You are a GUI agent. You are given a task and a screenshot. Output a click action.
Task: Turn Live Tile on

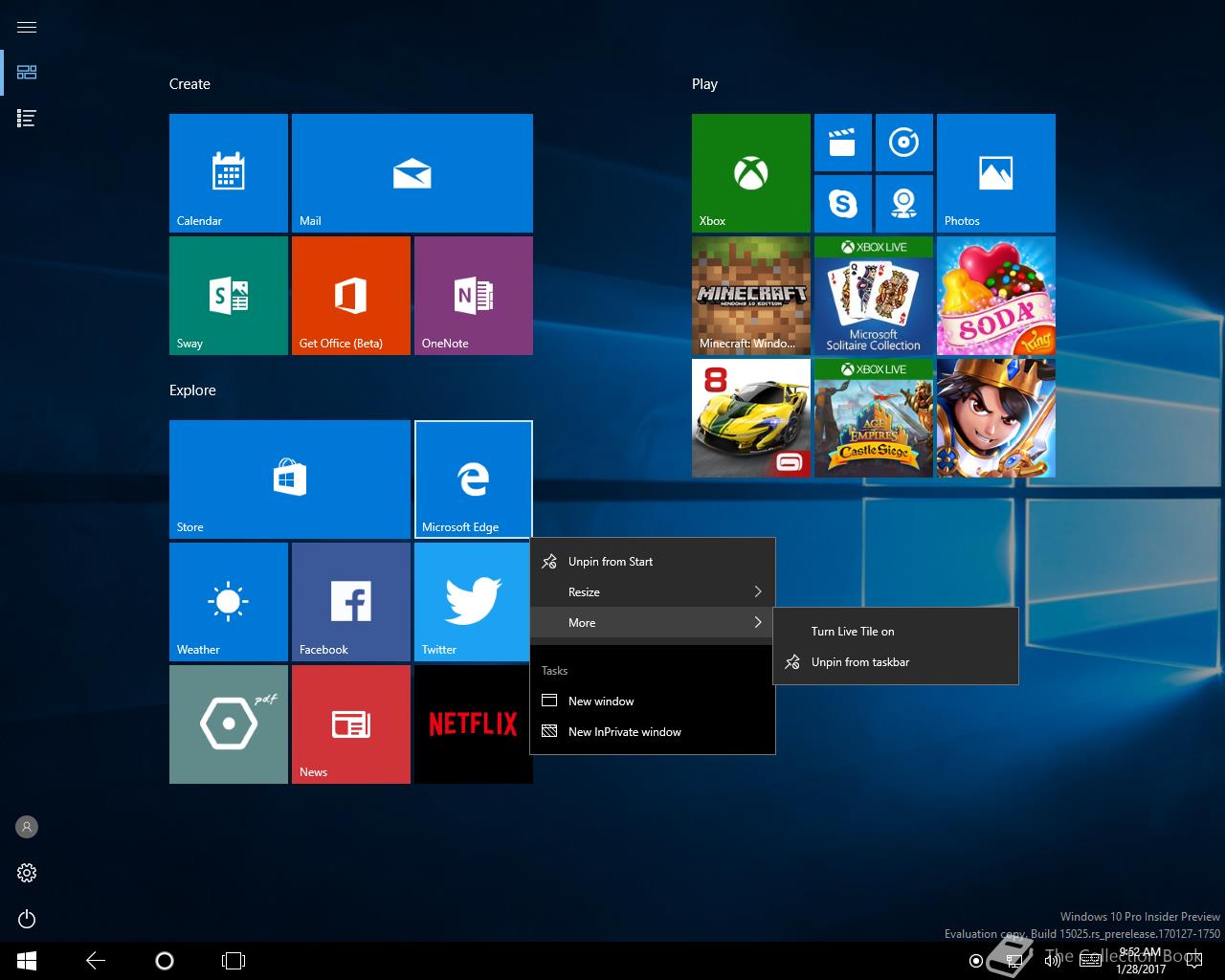pos(896,632)
